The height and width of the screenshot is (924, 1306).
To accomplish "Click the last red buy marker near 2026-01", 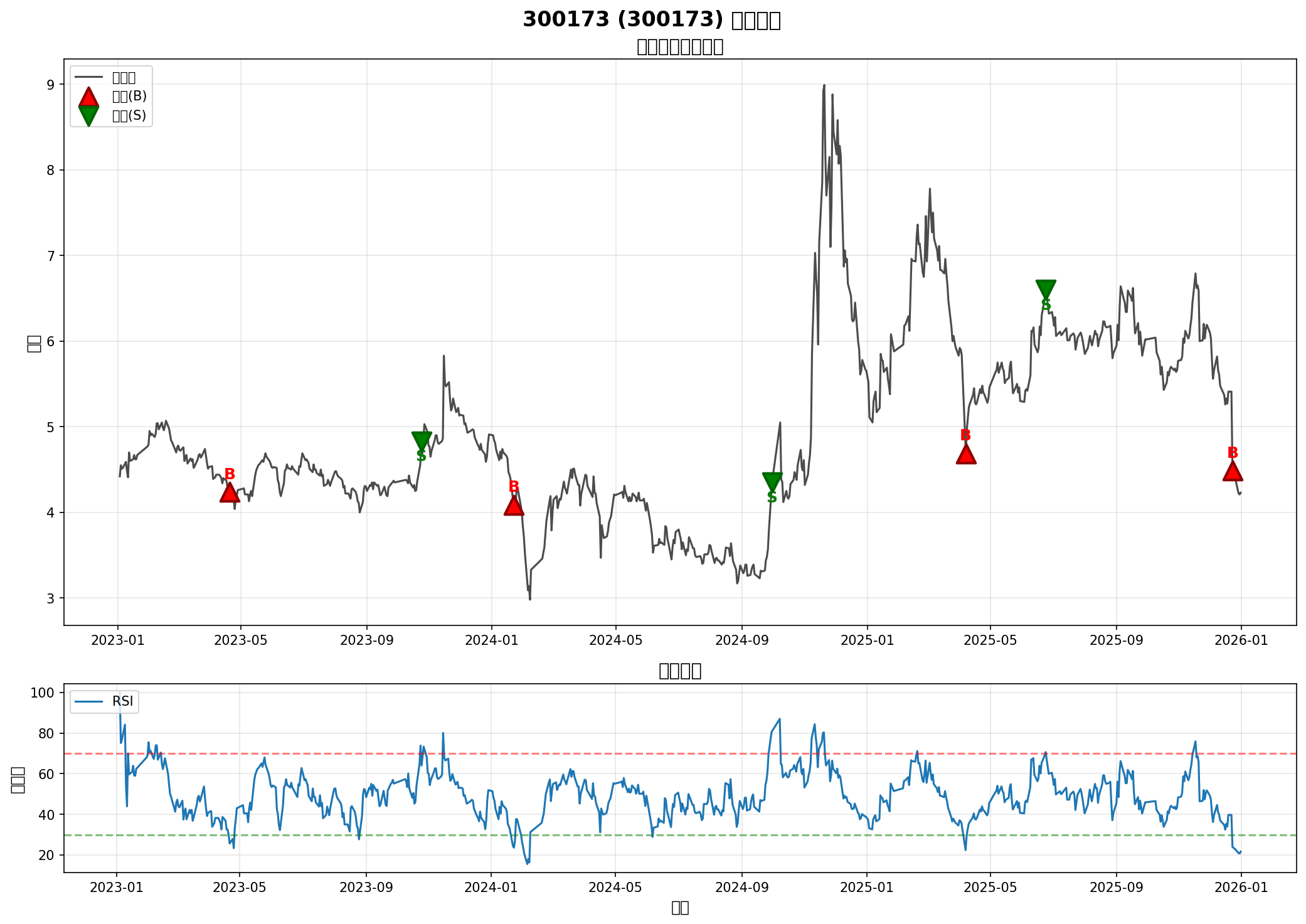I will pos(1233,472).
